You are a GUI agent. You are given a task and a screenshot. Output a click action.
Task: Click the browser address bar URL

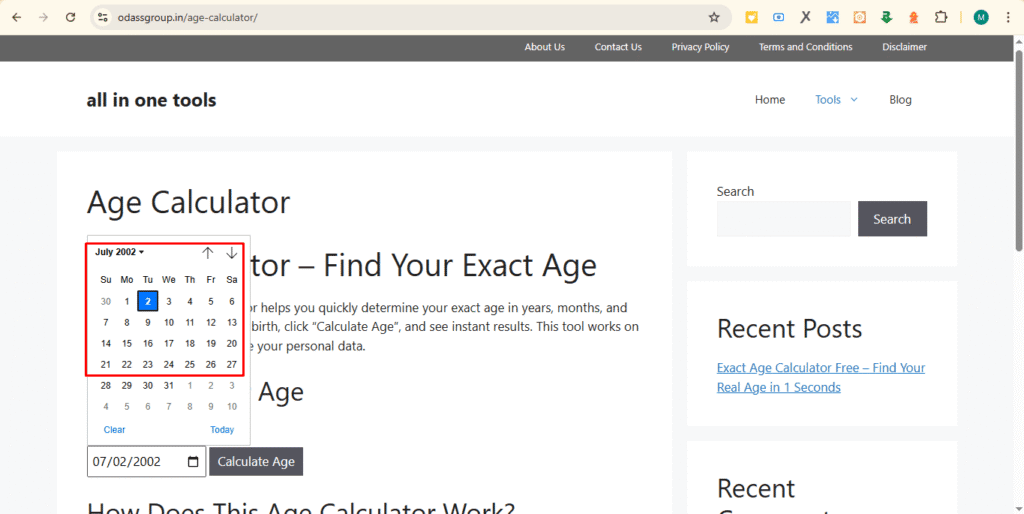(187, 18)
